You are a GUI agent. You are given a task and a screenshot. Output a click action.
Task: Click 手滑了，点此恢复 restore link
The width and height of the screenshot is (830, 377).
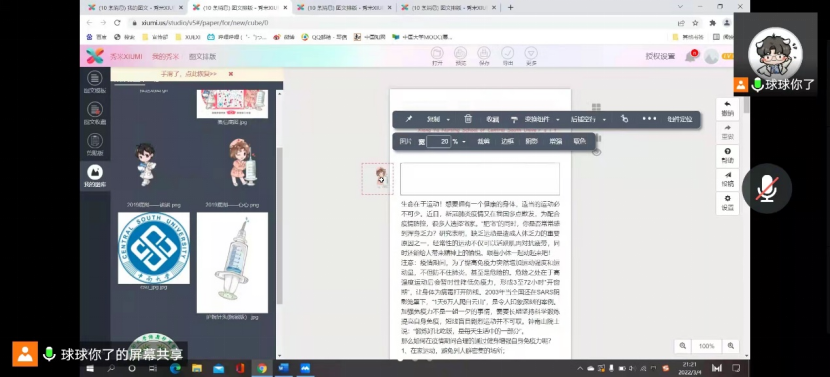point(189,74)
